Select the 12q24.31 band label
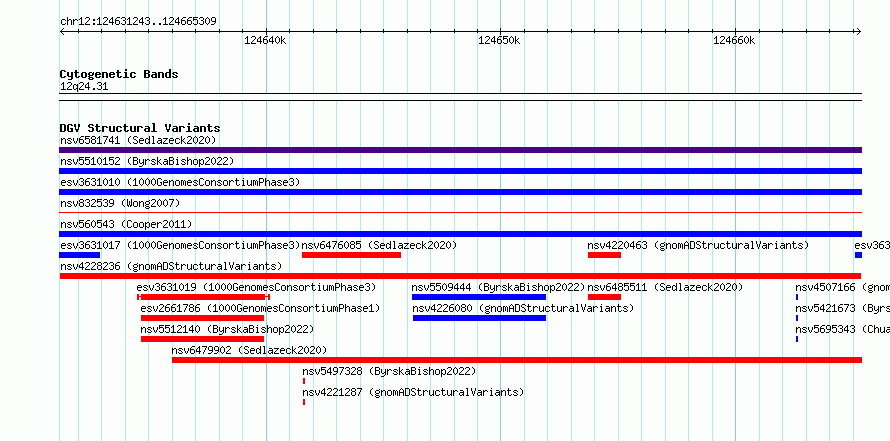Viewport: 890px width, 441px height. pyautogui.click(x=84, y=87)
